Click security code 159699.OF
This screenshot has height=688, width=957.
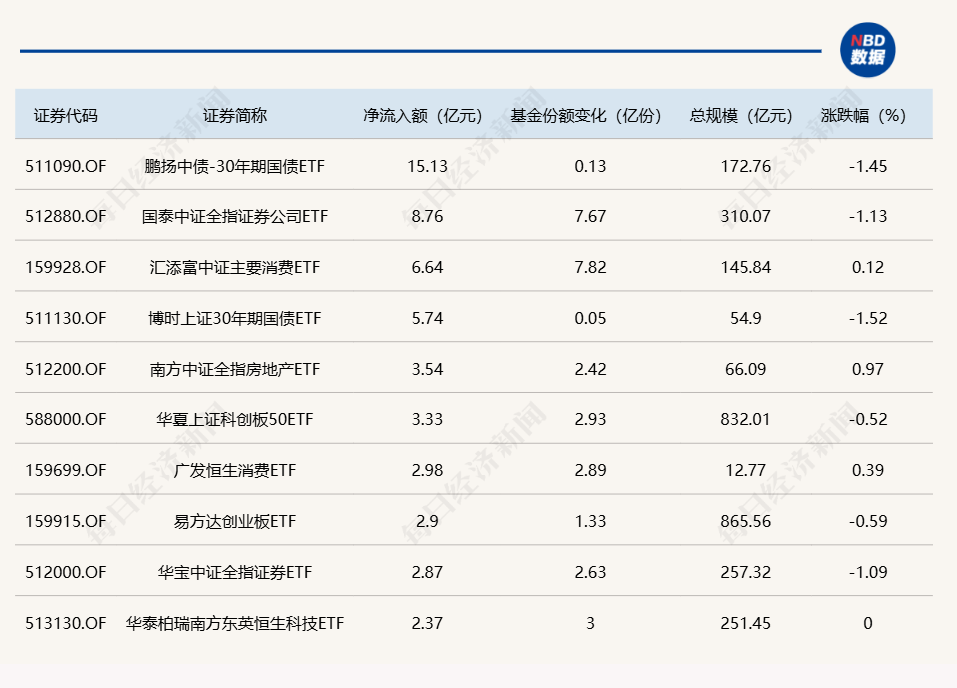[66, 470]
